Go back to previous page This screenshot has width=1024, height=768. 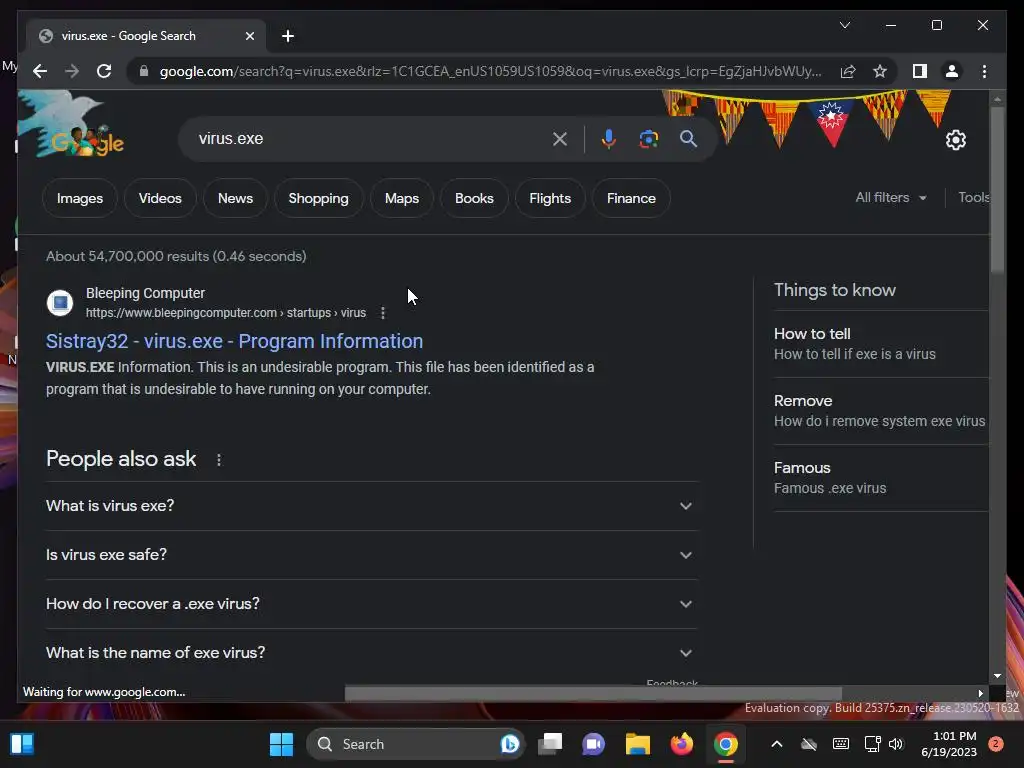40,71
